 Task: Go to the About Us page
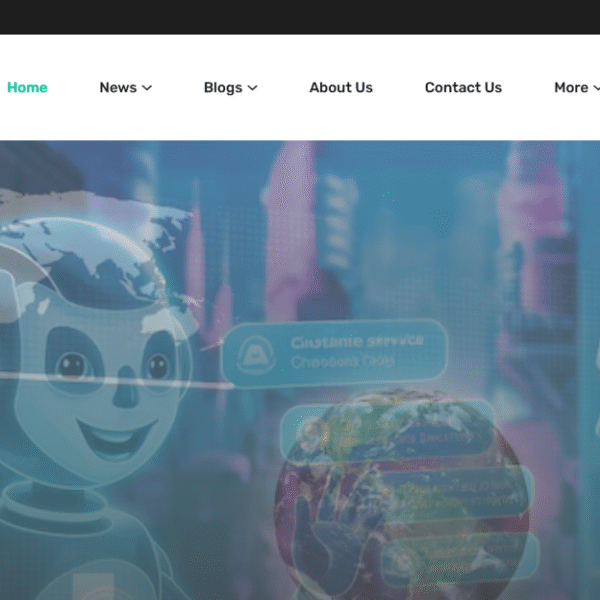tap(340, 87)
